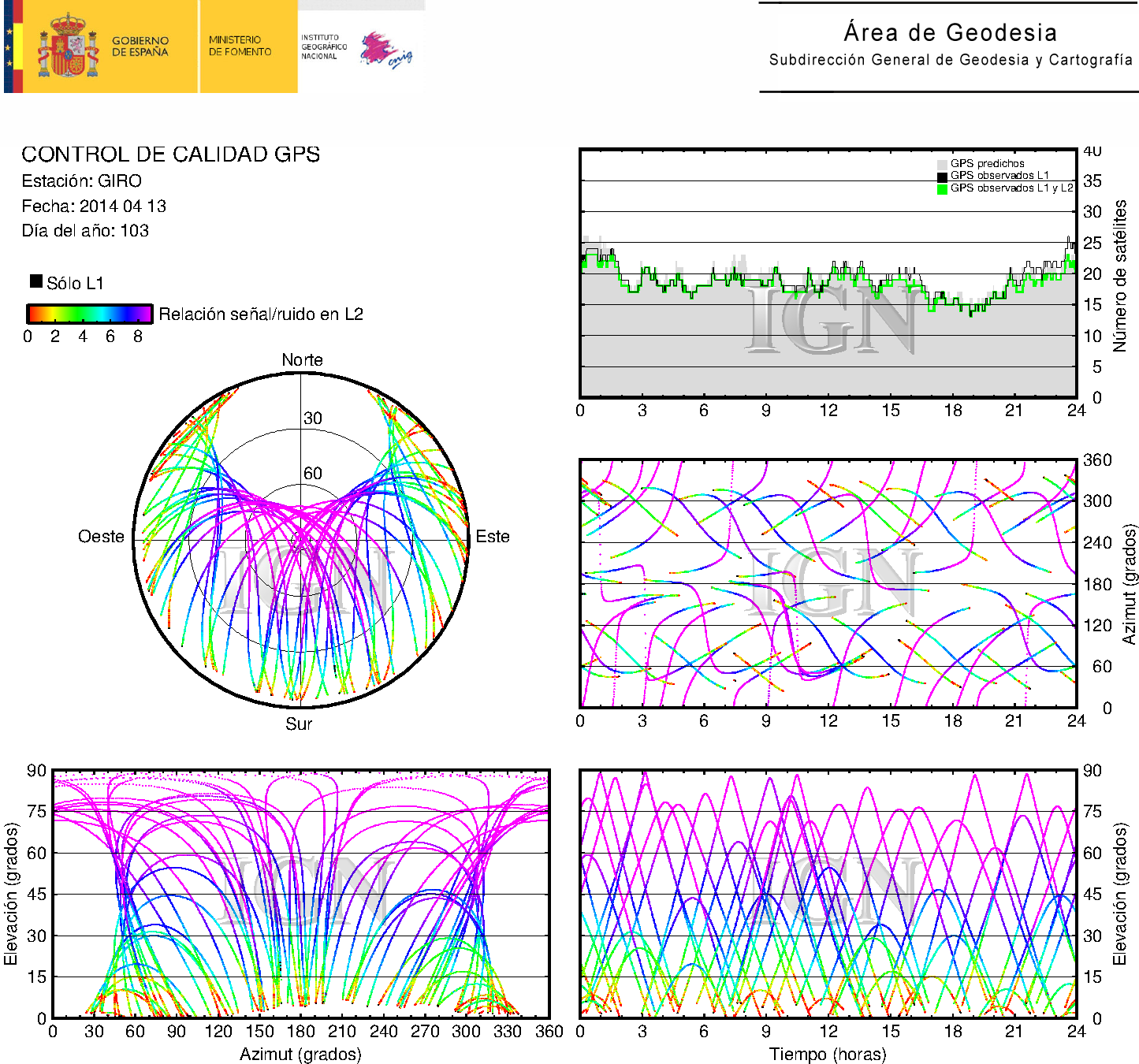Click the Instituto Geográfico Nacional text
Screen dimensions: 1139x1064
coord(323,47)
